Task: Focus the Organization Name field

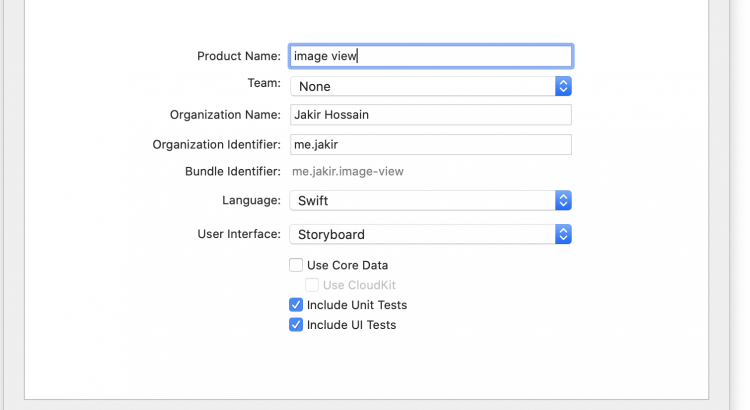Action: 430,114
